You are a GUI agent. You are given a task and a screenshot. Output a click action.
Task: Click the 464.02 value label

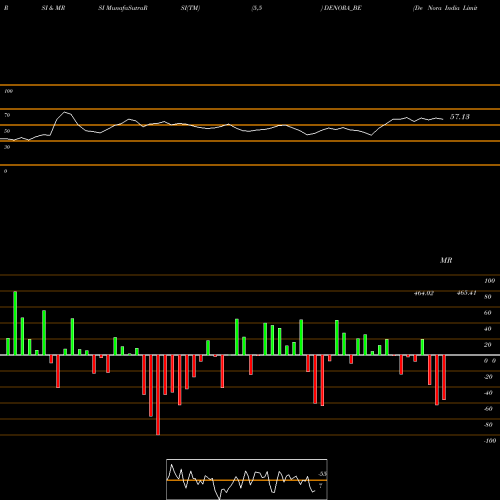[424, 293]
